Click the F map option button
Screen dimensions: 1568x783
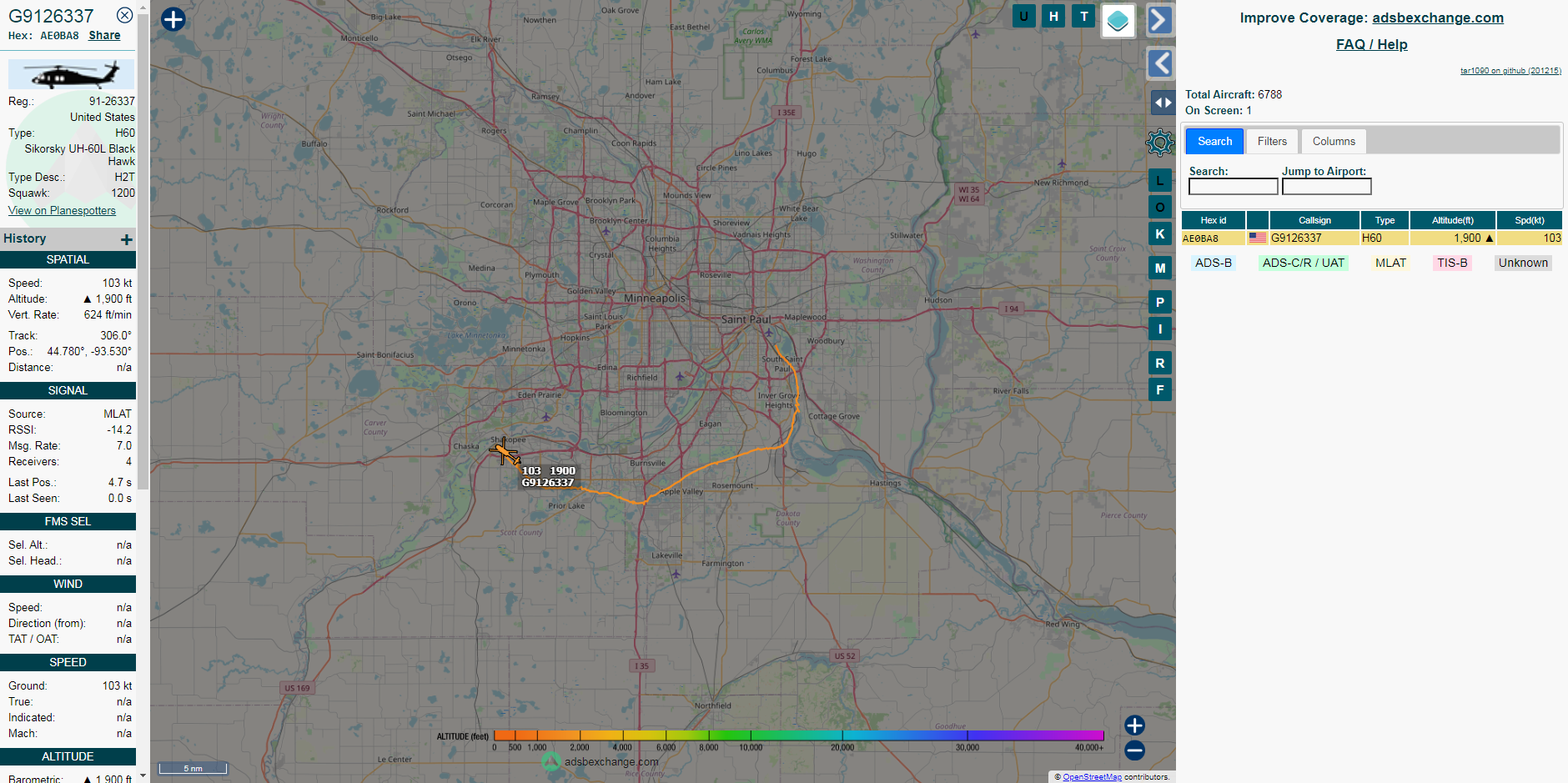[x=1159, y=389]
